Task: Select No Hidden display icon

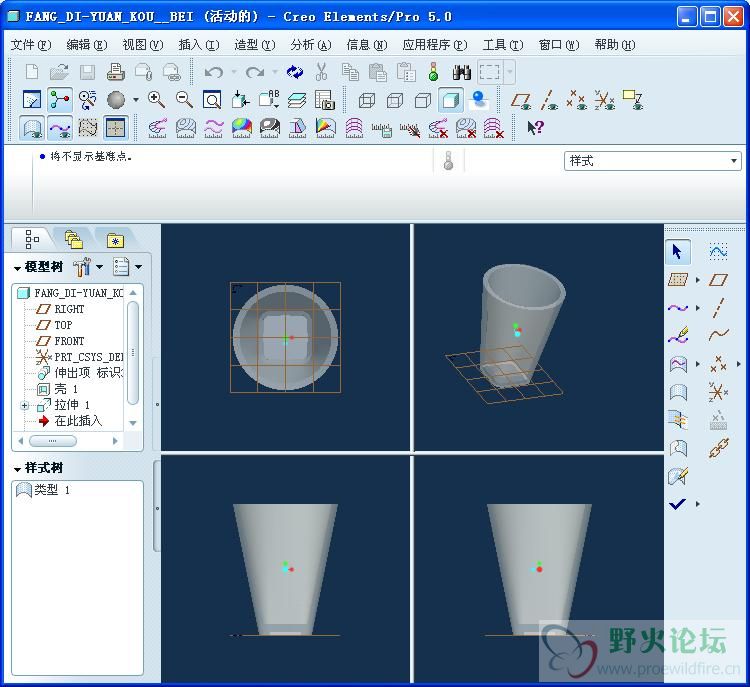Action: coord(423,100)
